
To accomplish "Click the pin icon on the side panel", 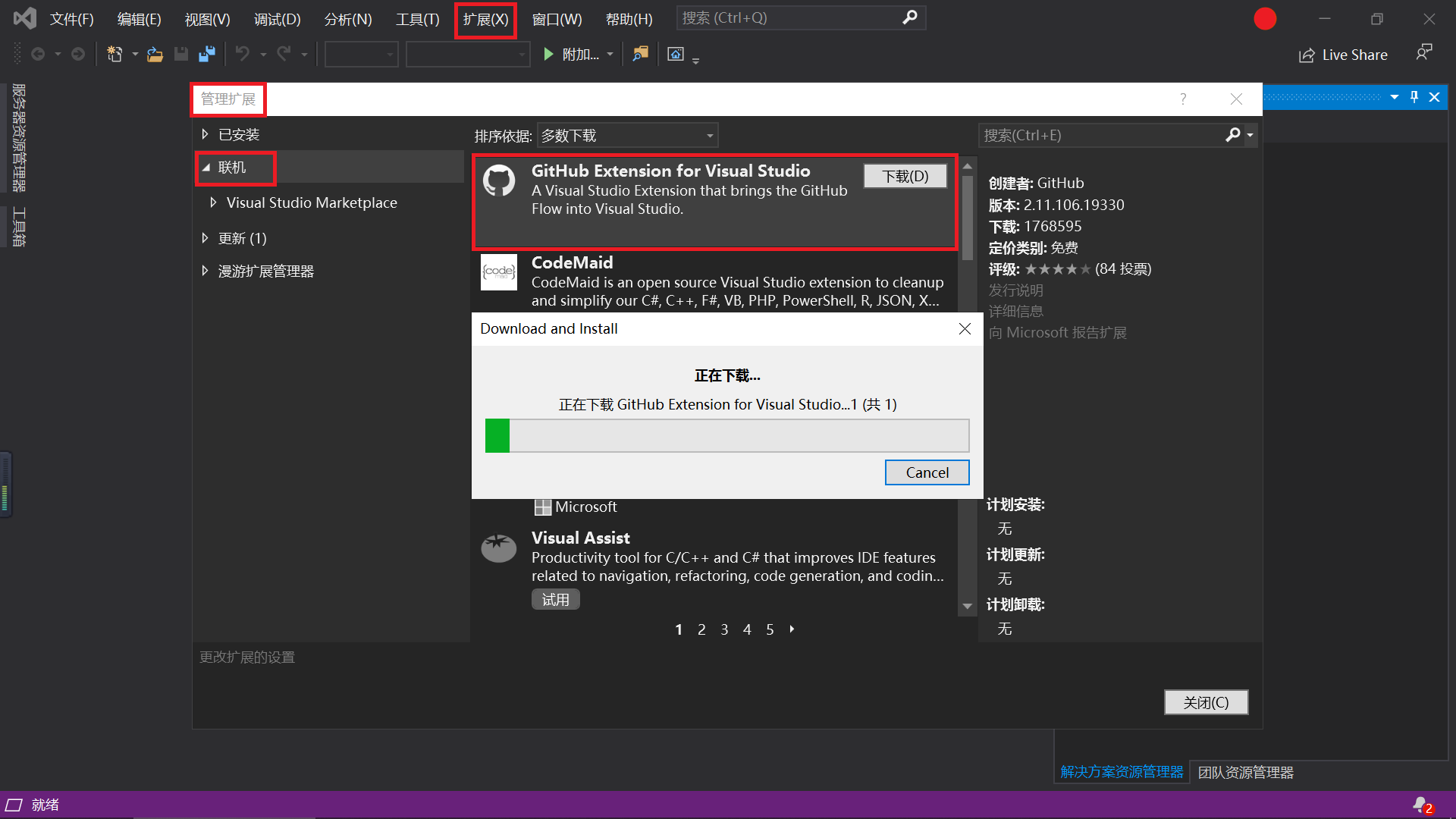I will [x=1414, y=97].
